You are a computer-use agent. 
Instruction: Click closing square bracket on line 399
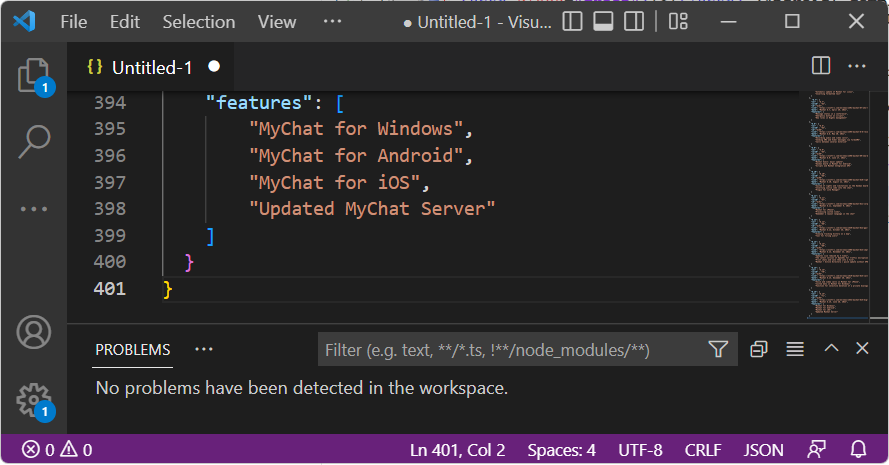click(210, 236)
